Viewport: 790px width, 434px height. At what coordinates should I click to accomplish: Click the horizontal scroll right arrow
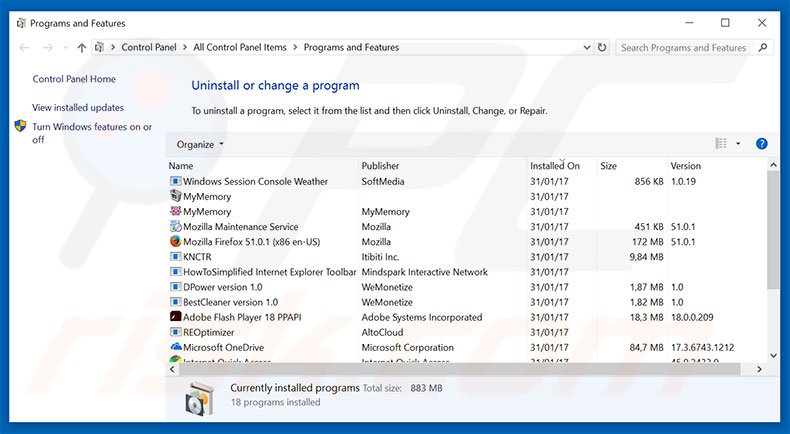click(759, 369)
